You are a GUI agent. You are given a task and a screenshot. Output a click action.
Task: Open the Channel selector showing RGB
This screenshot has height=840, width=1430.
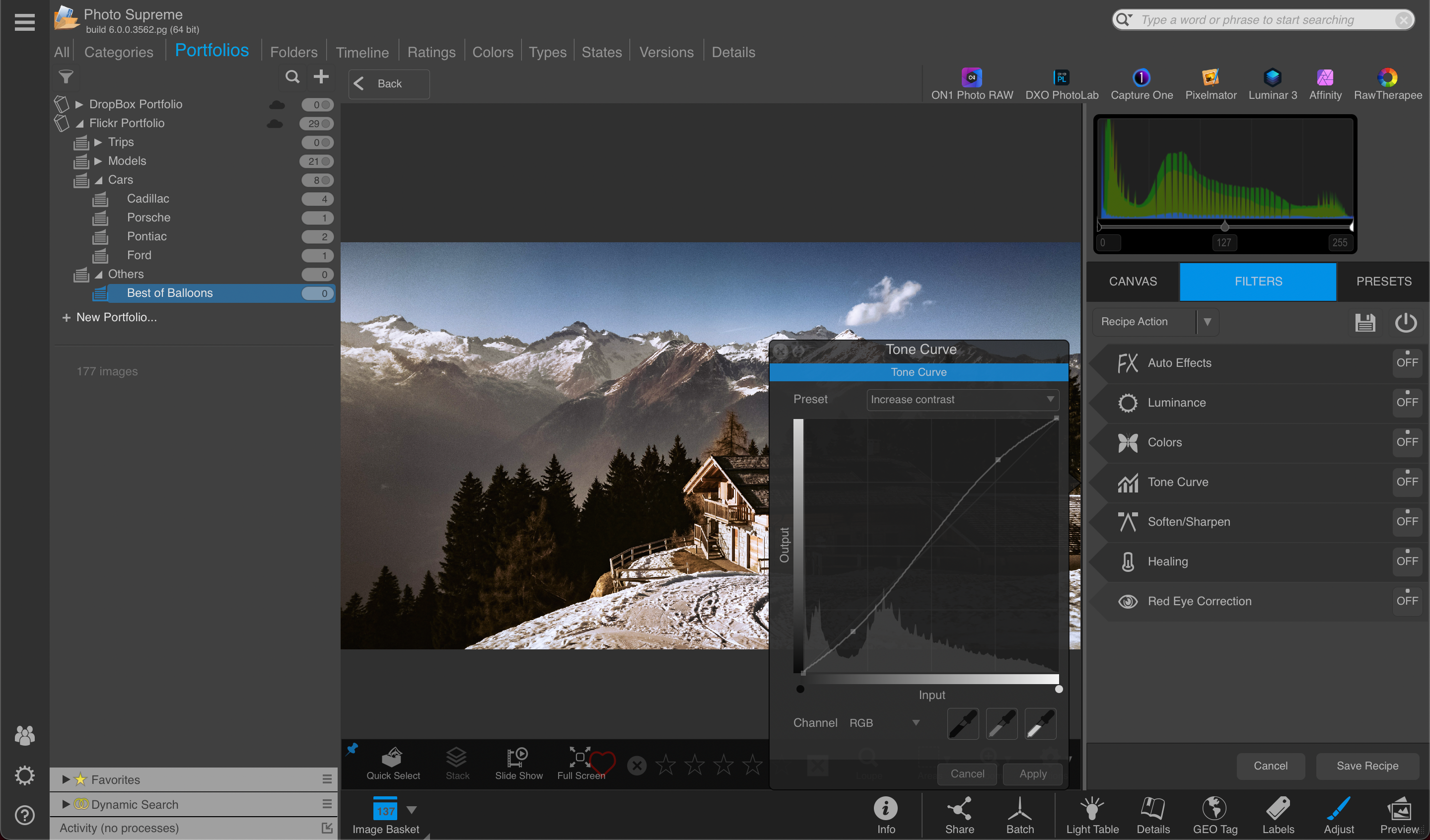(885, 722)
